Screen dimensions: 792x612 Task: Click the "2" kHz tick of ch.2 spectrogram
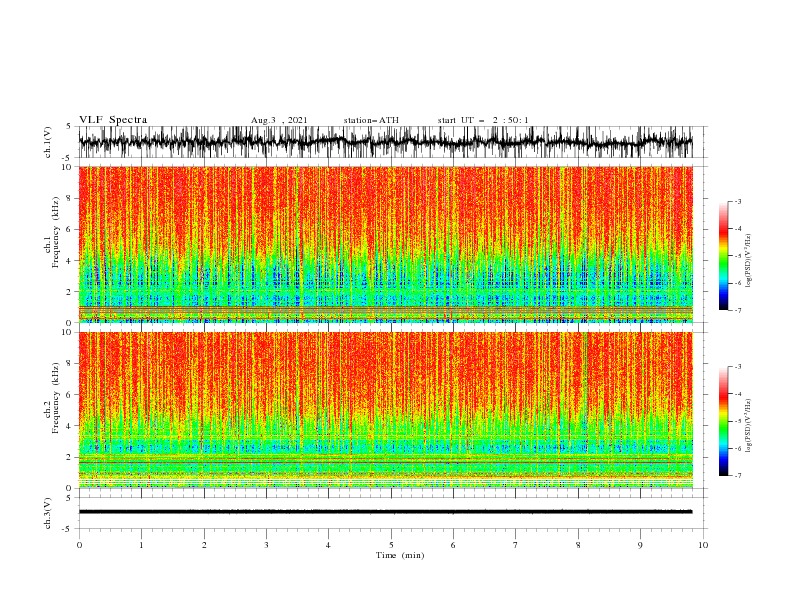coord(70,457)
